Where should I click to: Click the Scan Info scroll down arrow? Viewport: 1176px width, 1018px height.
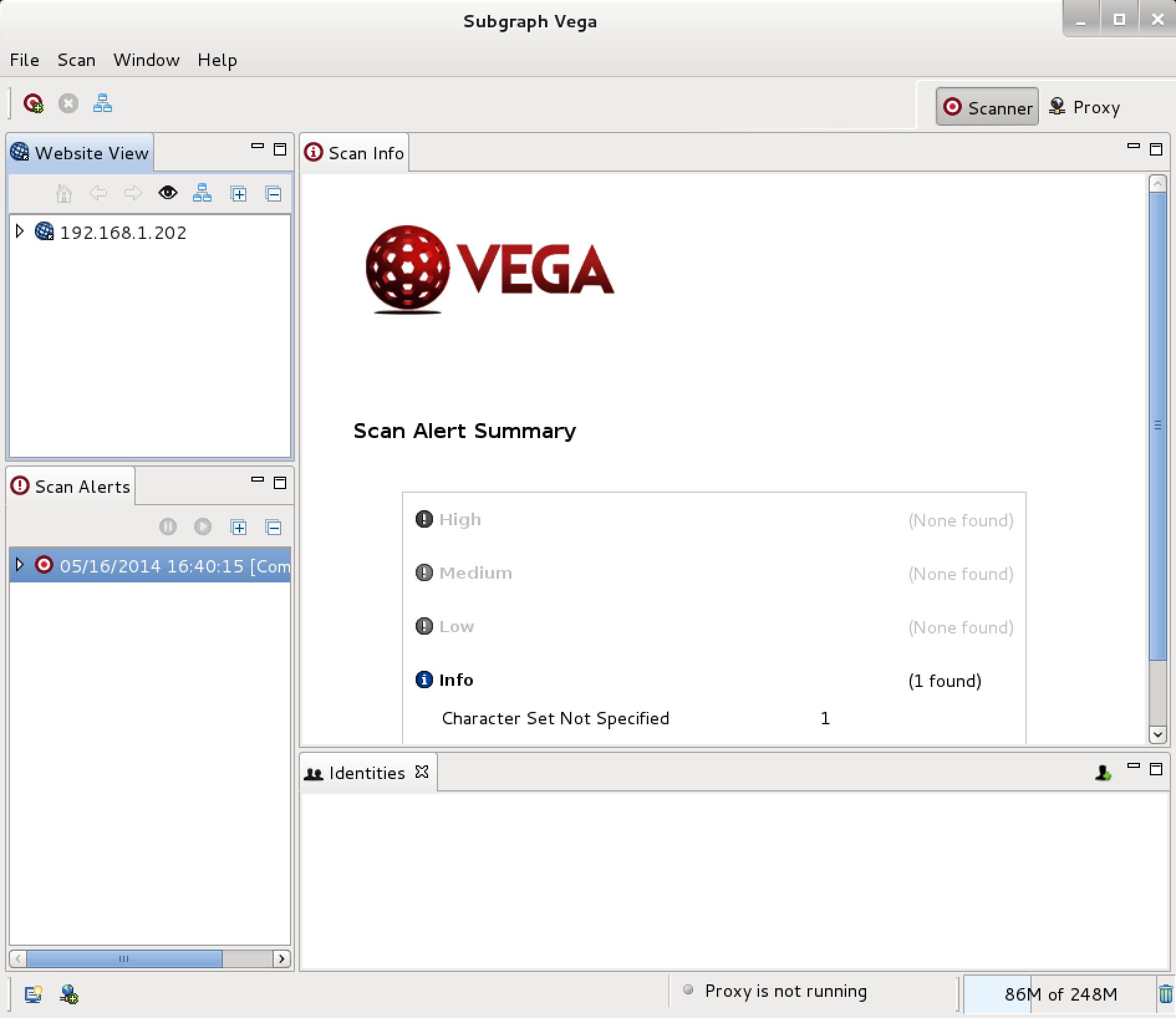coord(1157,734)
